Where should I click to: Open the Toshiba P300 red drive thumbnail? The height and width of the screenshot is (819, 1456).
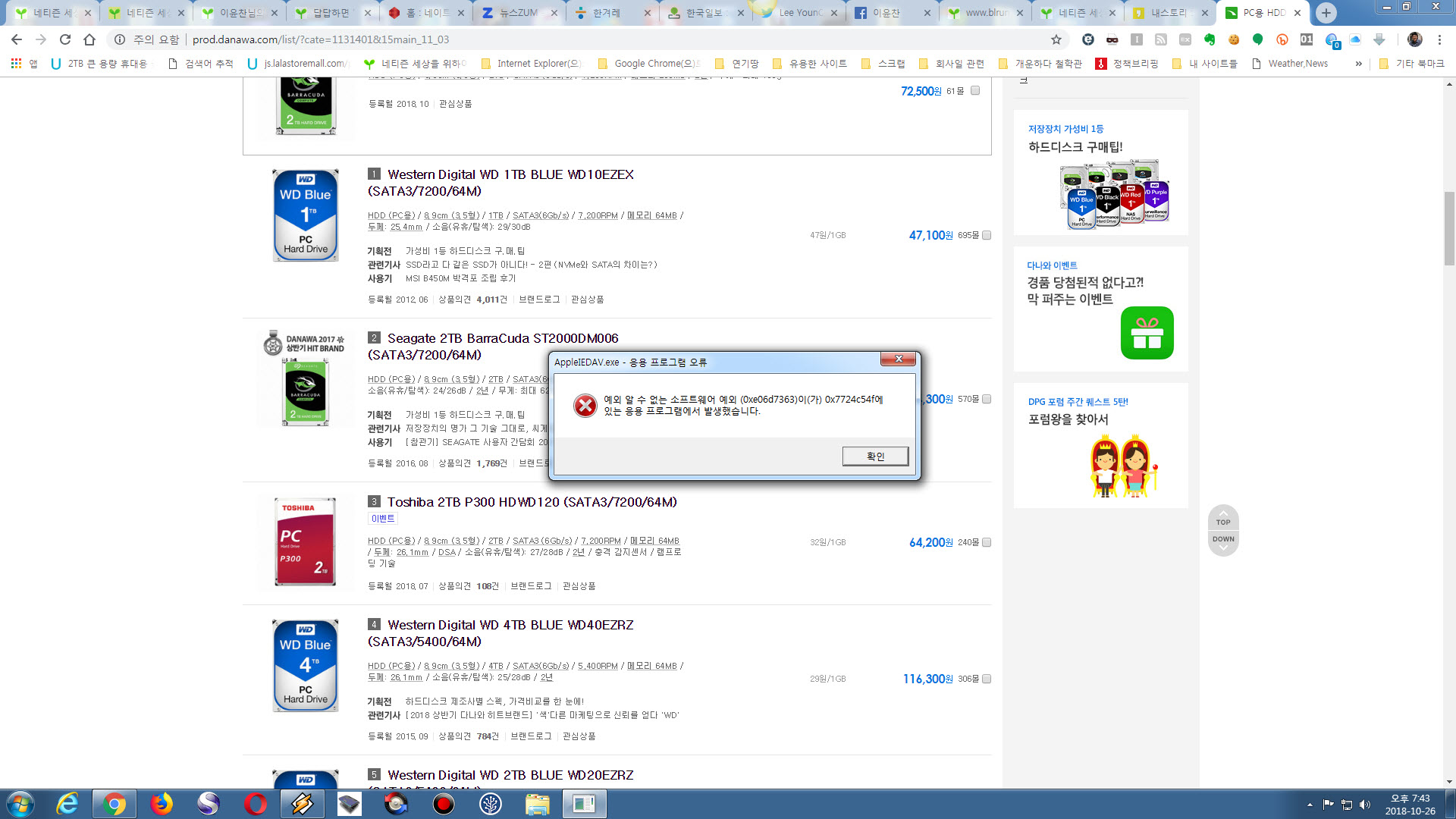306,542
